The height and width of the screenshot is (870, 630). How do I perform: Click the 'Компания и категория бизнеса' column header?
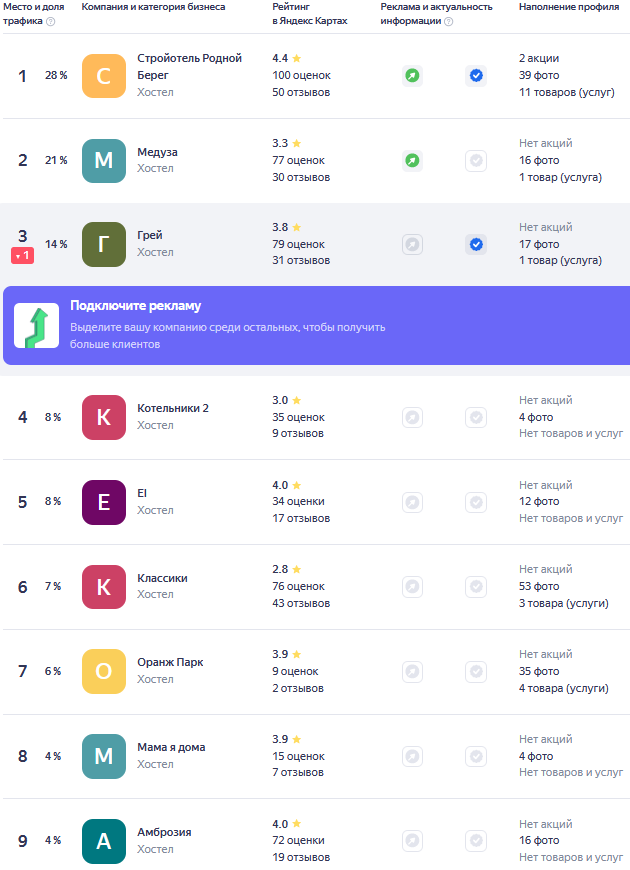click(153, 7)
